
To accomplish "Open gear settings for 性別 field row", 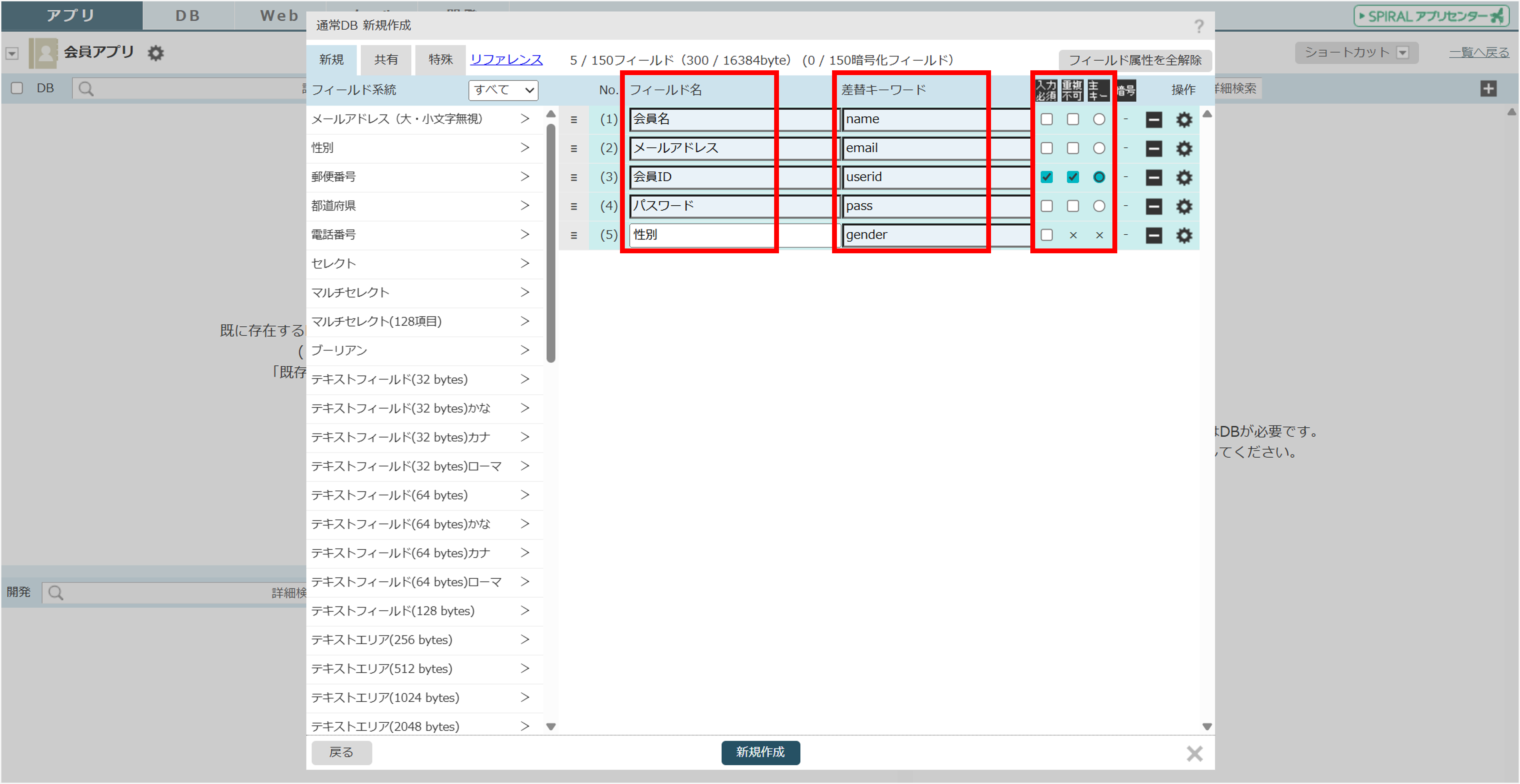I will point(1184,235).
